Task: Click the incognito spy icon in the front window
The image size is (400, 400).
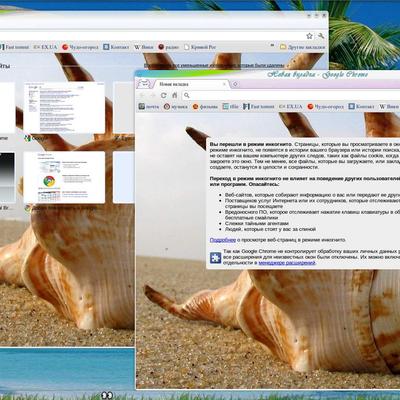Action: tap(143, 83)
